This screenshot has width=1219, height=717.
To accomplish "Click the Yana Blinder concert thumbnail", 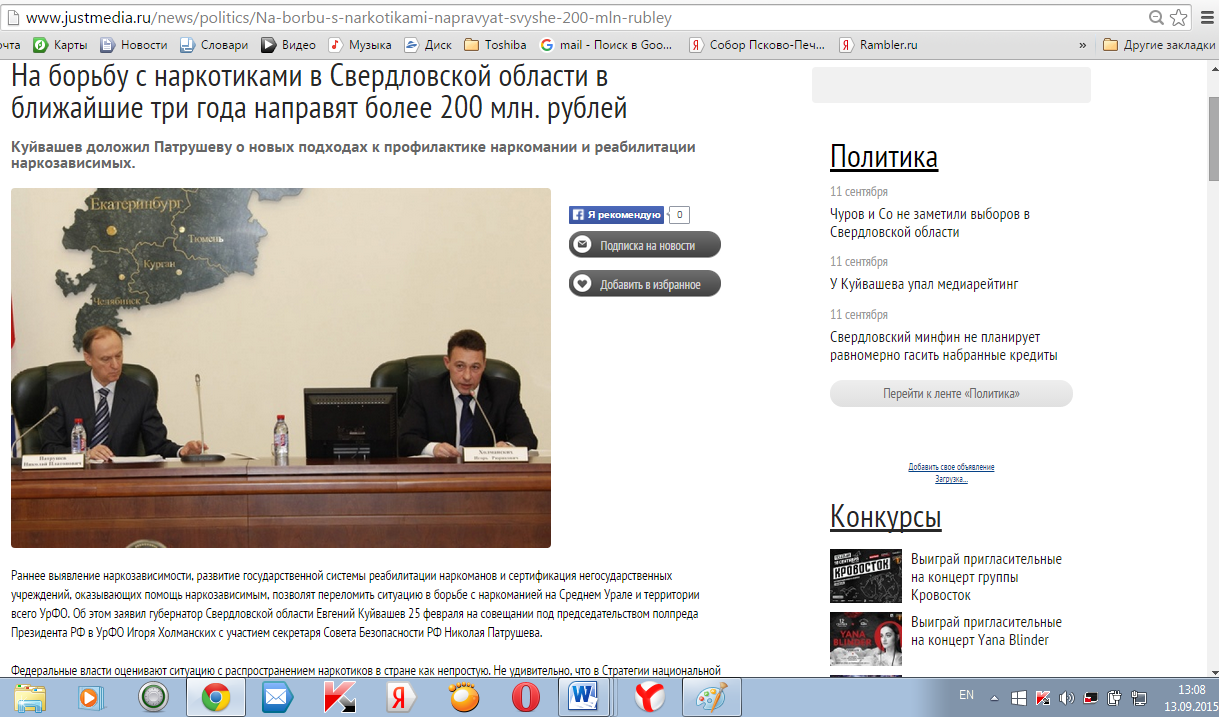I will coord(865,639).
